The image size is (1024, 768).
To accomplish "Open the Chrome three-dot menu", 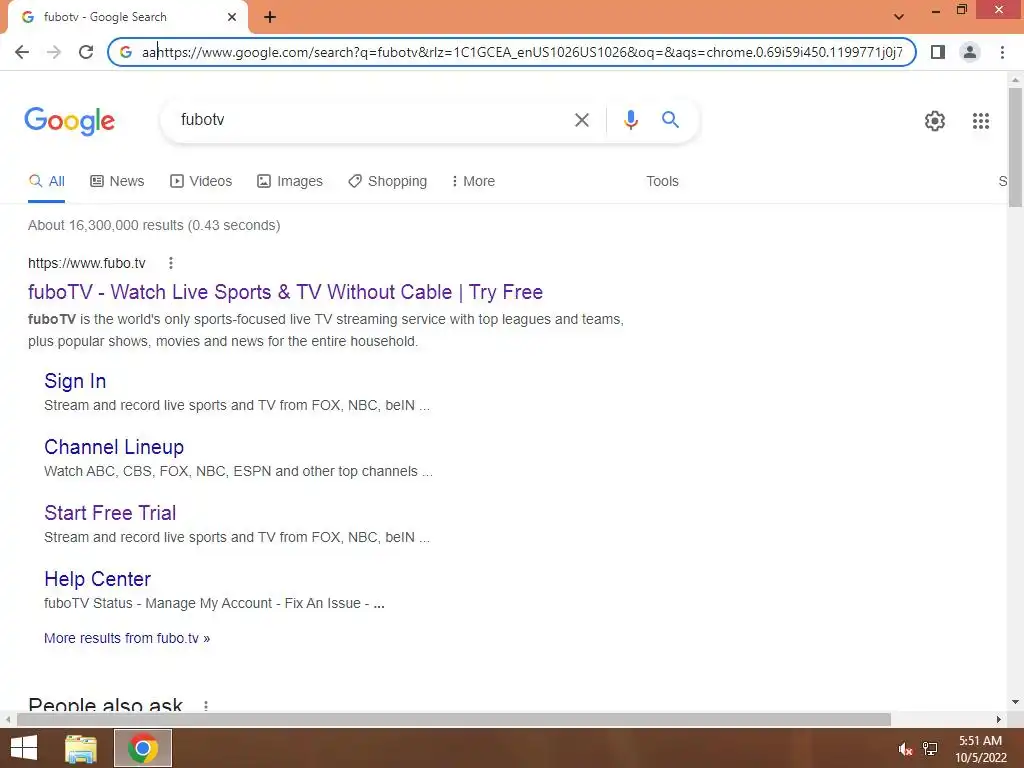I will [1002, 52].
